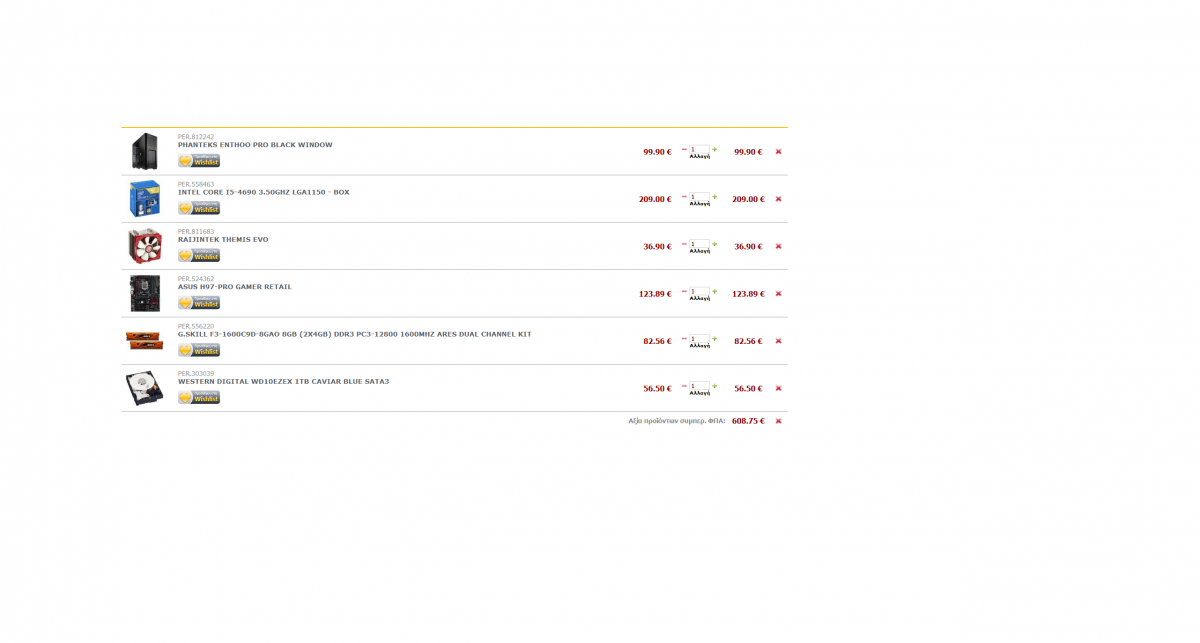Remove Intel Core i5-4690 from cart
The image size is (1200, 643).
tap(778, 199)
